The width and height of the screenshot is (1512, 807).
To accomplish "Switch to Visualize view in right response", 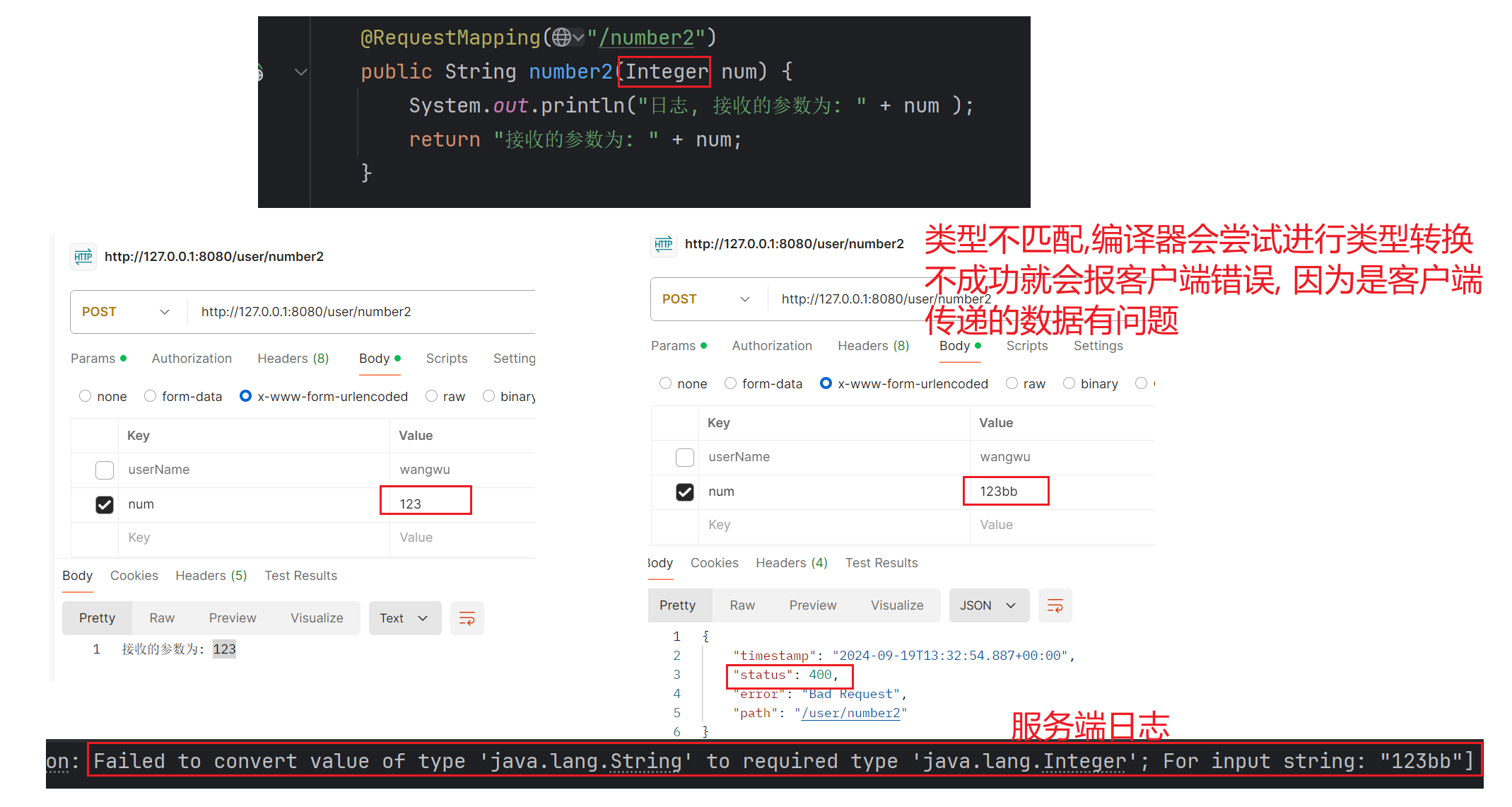I will coord(897,605).
